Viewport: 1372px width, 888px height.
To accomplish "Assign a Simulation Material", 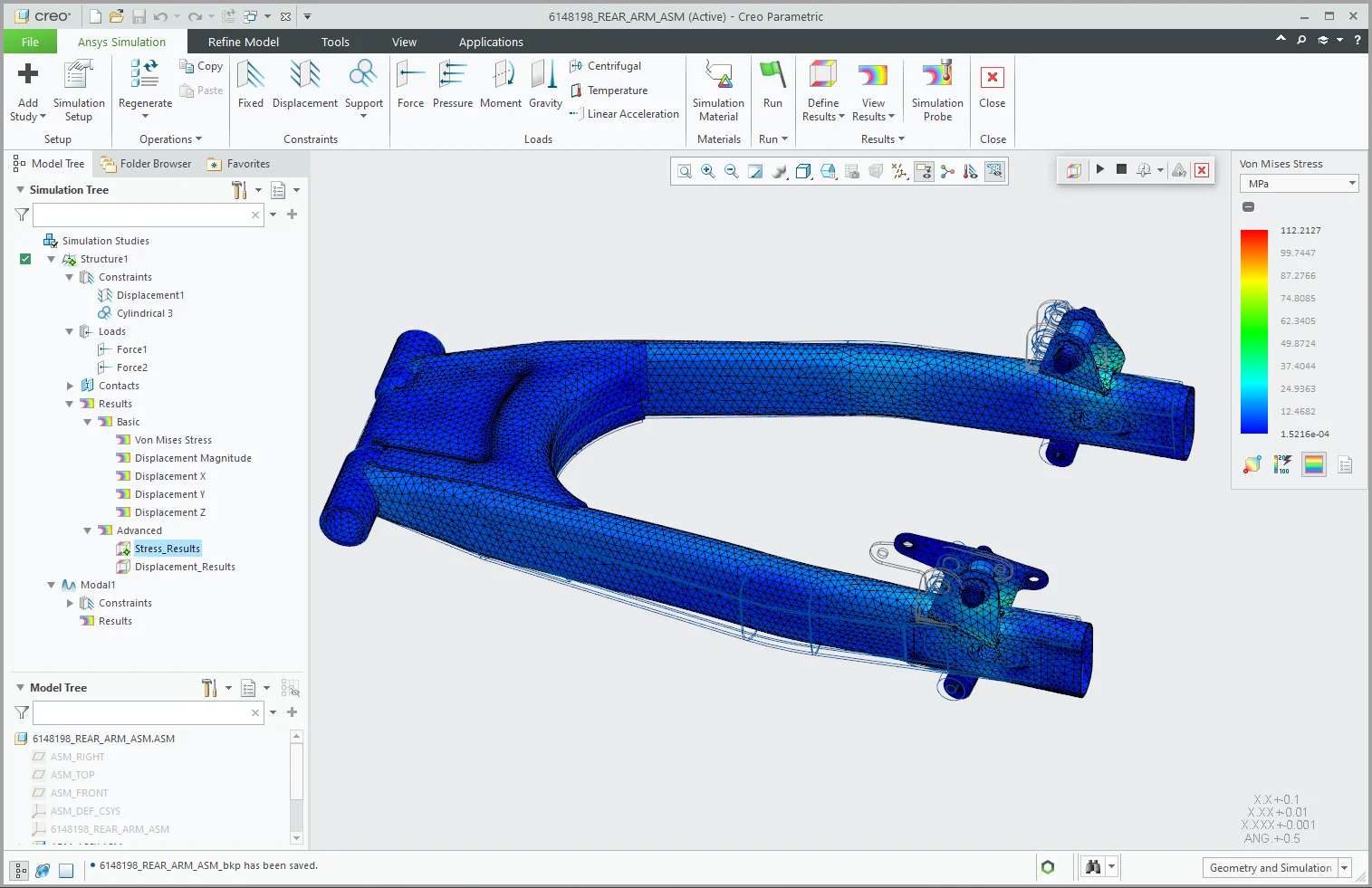I will 718,88.
